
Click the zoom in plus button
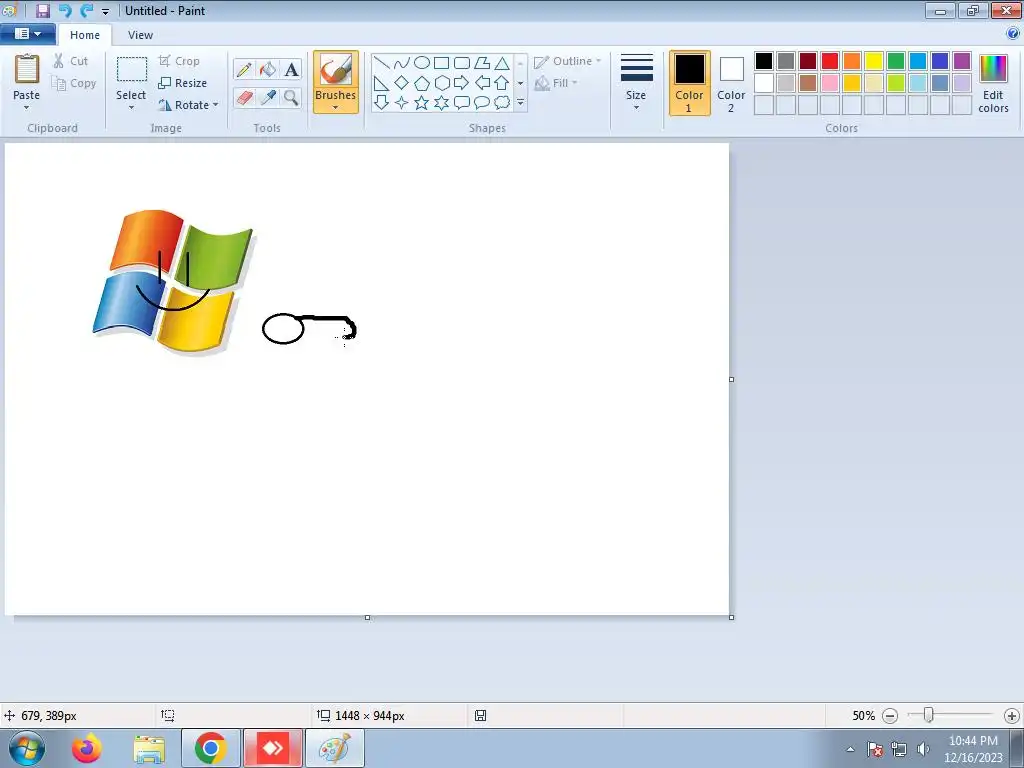[1012, 716]
